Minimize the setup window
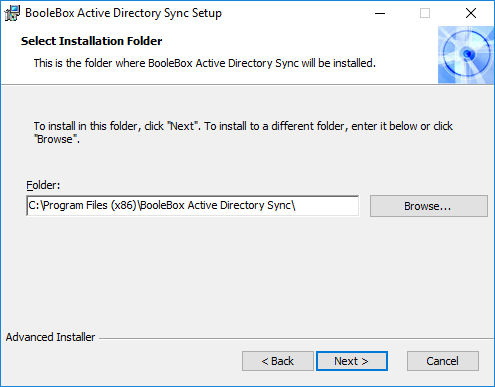Viewport: 495px width, 387px height. click(380, 13)
